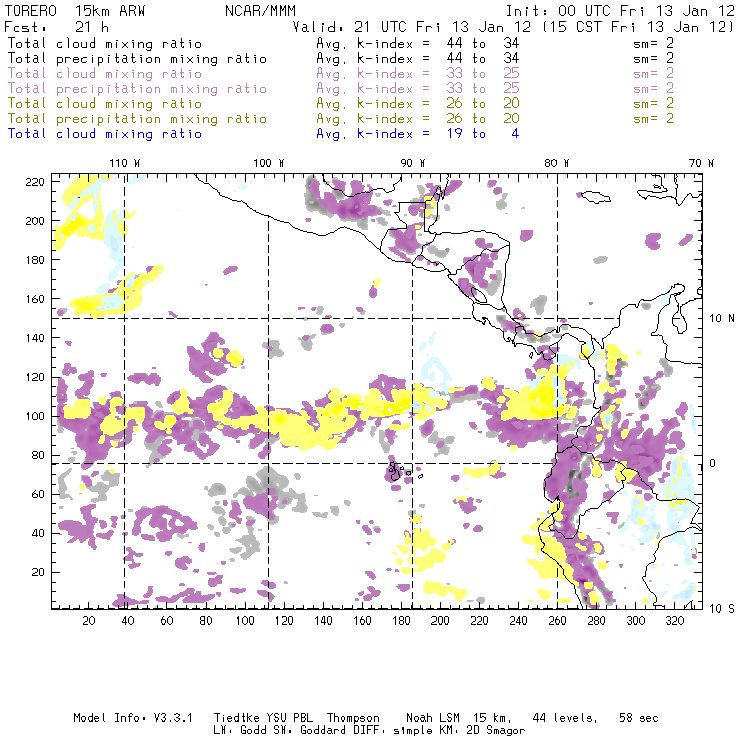This screenshot has height=740, width=740.
Task: Select the 'NCAR/MMM' header label
Action: click(260, 11)
